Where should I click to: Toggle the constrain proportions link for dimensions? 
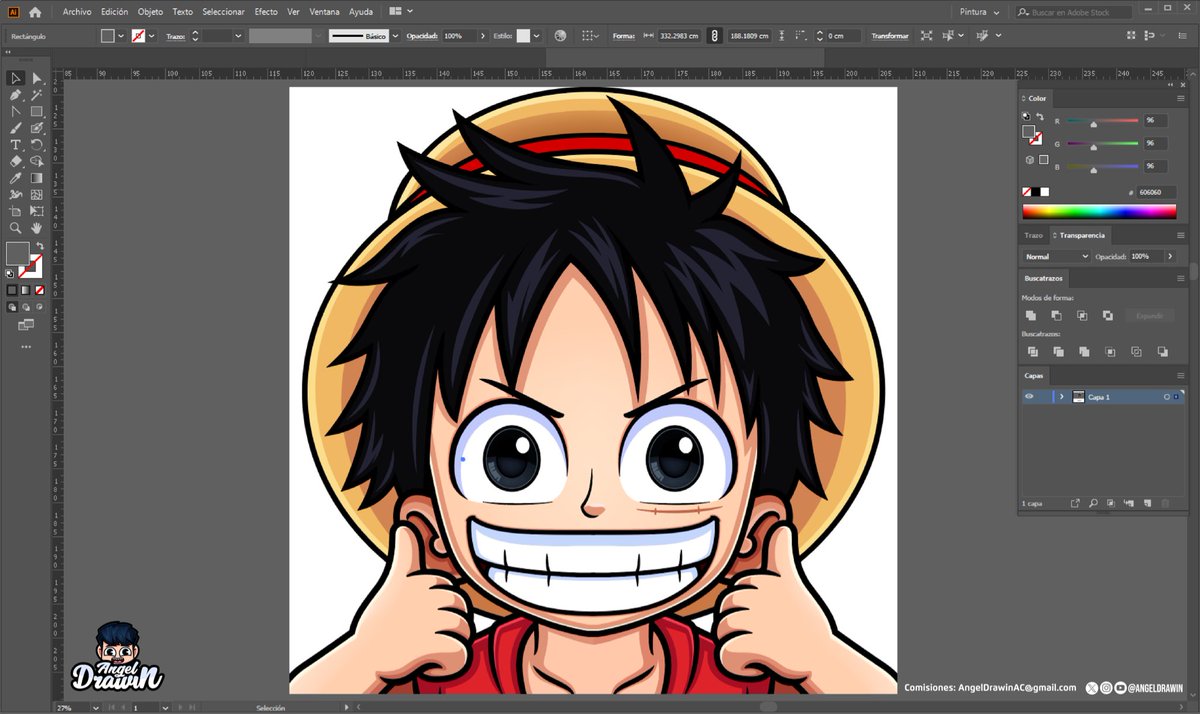(x=714, y=35)
